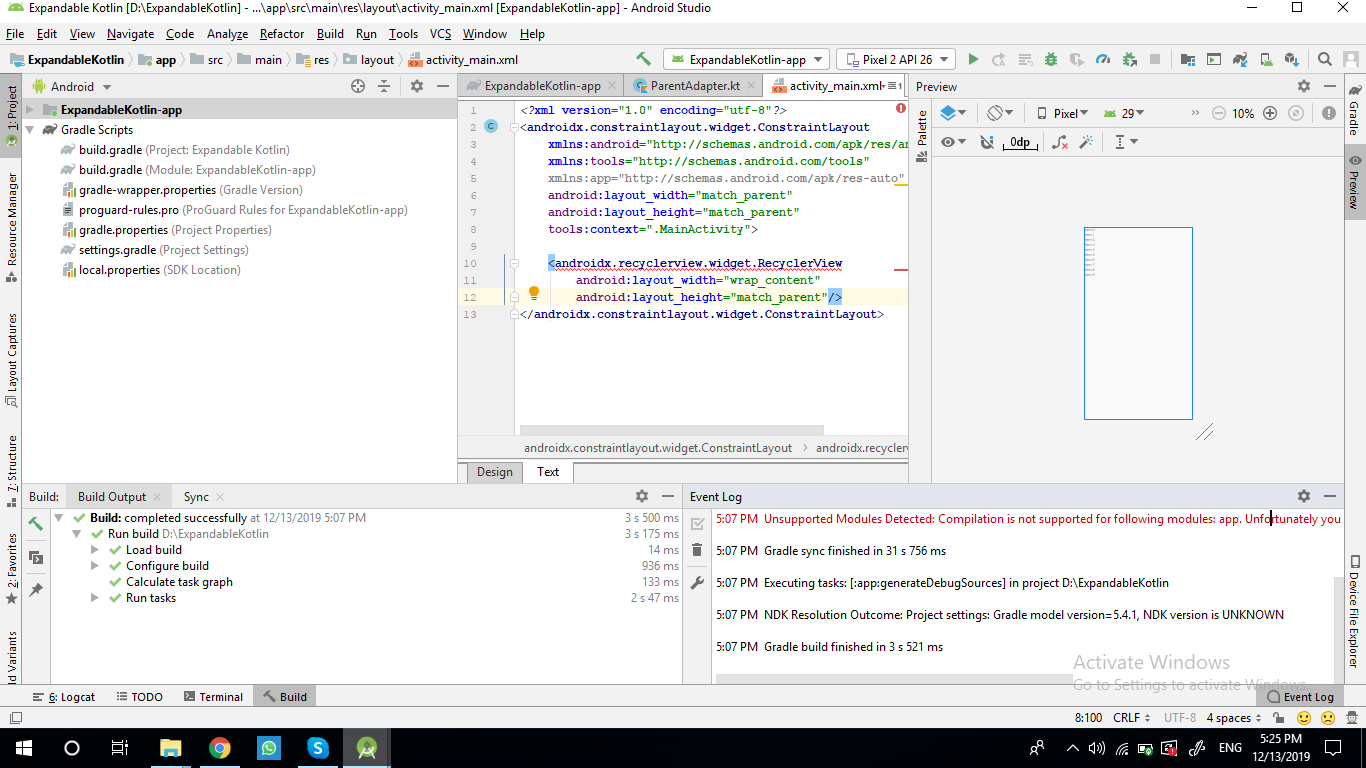Open the Pixel 2 API 26 device dropdown

(895, 60)
